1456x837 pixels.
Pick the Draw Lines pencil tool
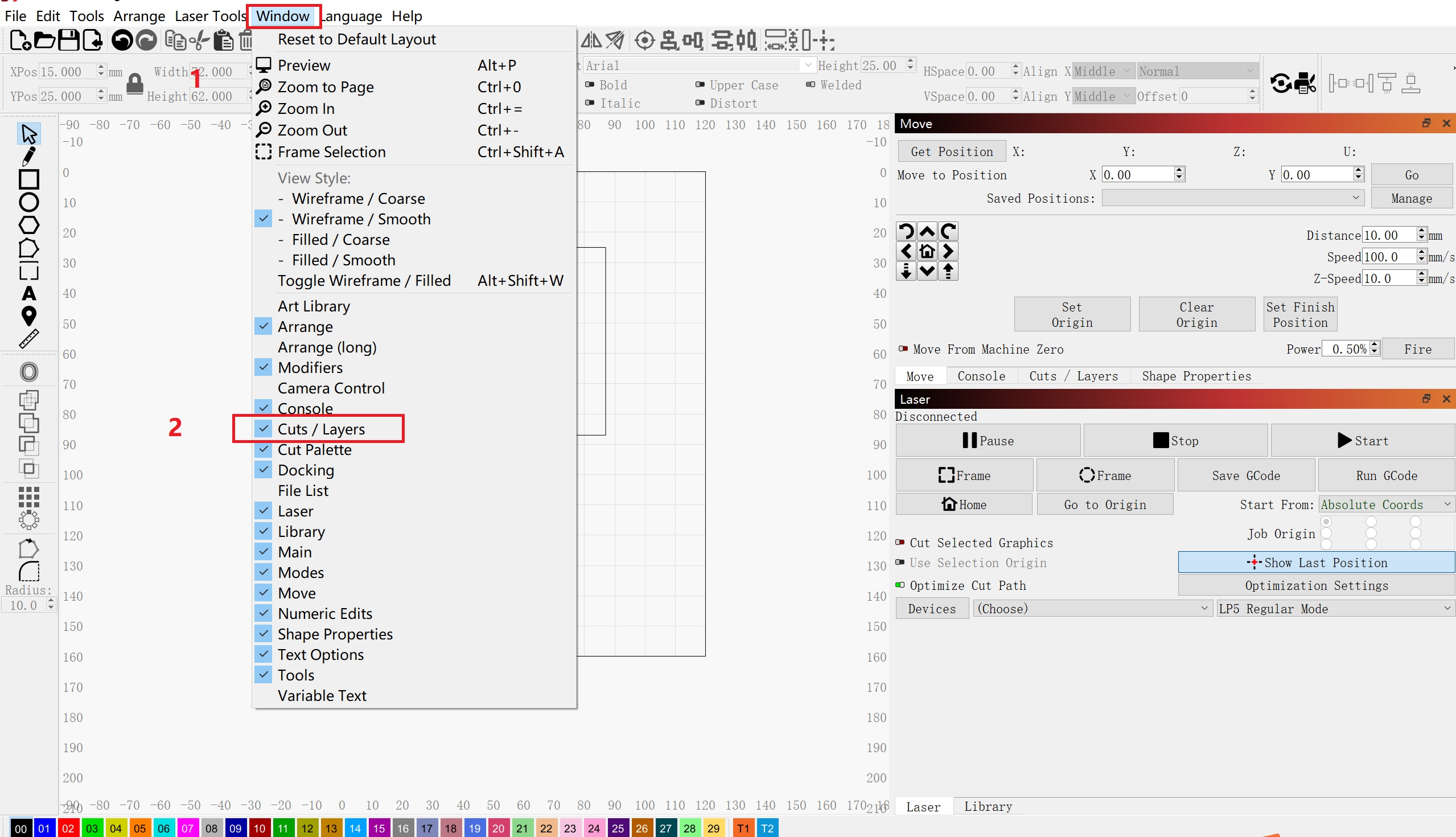28,157
